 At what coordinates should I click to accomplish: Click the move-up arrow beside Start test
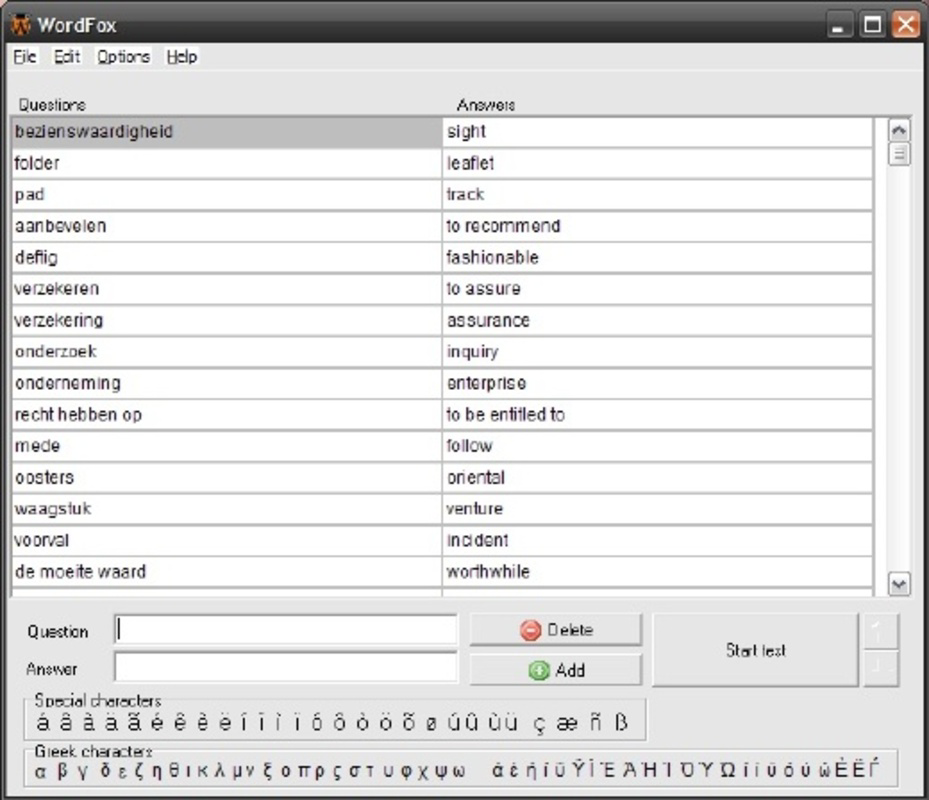880,632
